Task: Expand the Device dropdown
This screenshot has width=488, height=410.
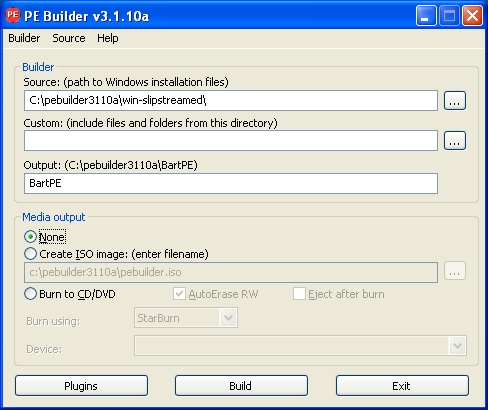Action: point(457,346)
